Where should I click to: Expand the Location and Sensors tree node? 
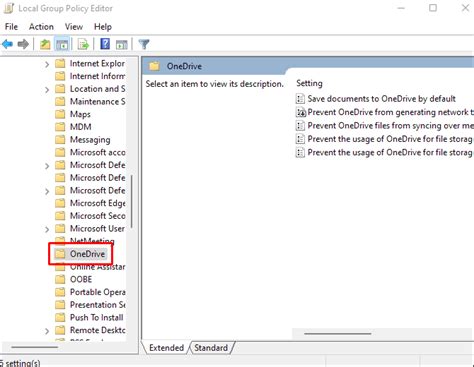click(x=47, y=89)
